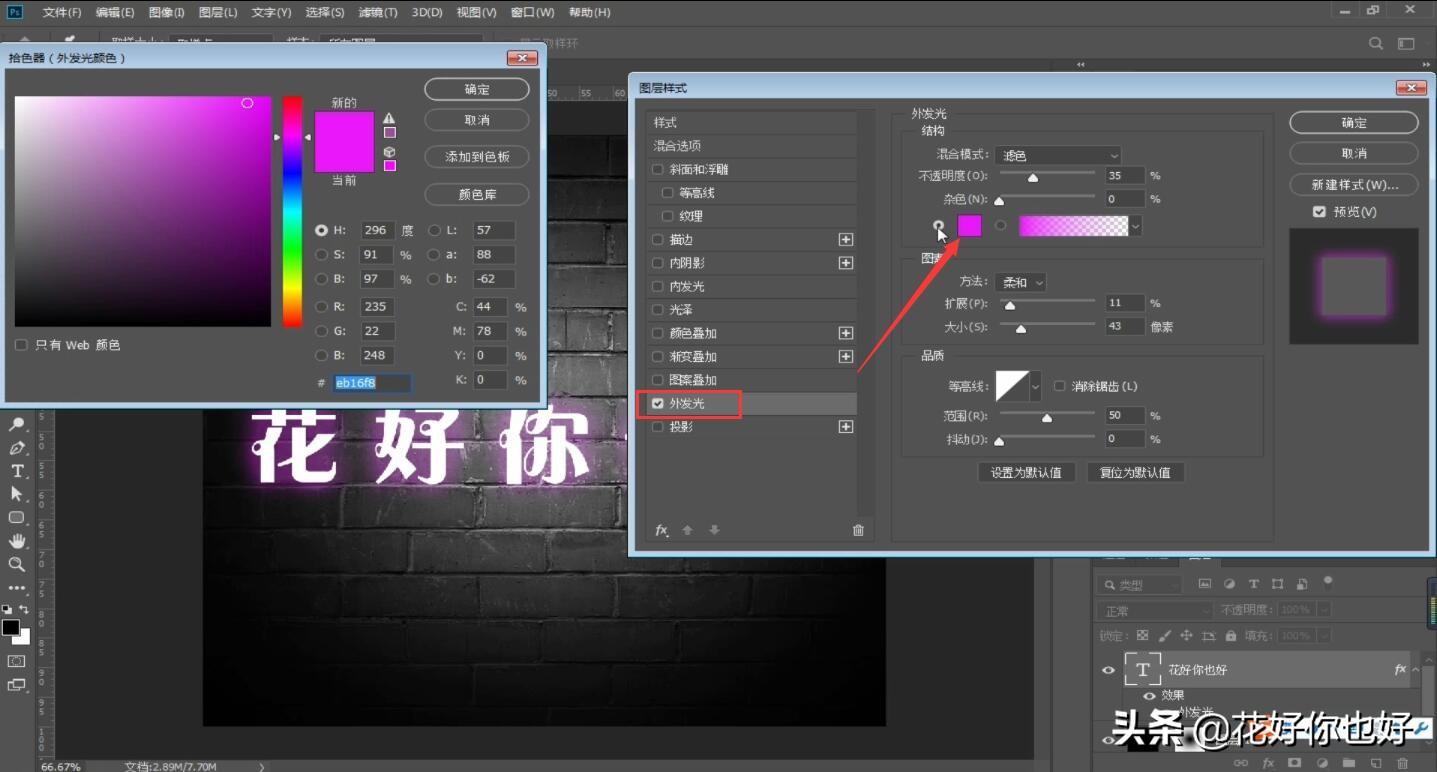The width and height of the screenshot is (1437, 772).
Task: Click the new group folder icon
Action: click(x=1349, y=763)
